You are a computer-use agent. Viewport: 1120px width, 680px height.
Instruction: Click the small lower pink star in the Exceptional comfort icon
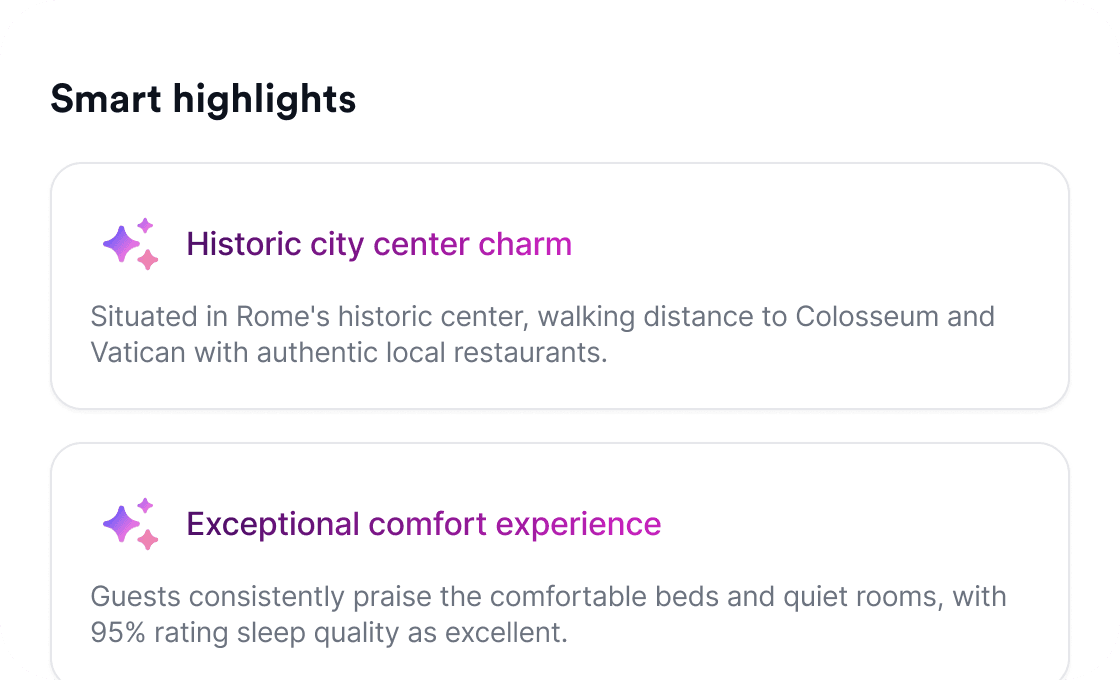point(147,540)
